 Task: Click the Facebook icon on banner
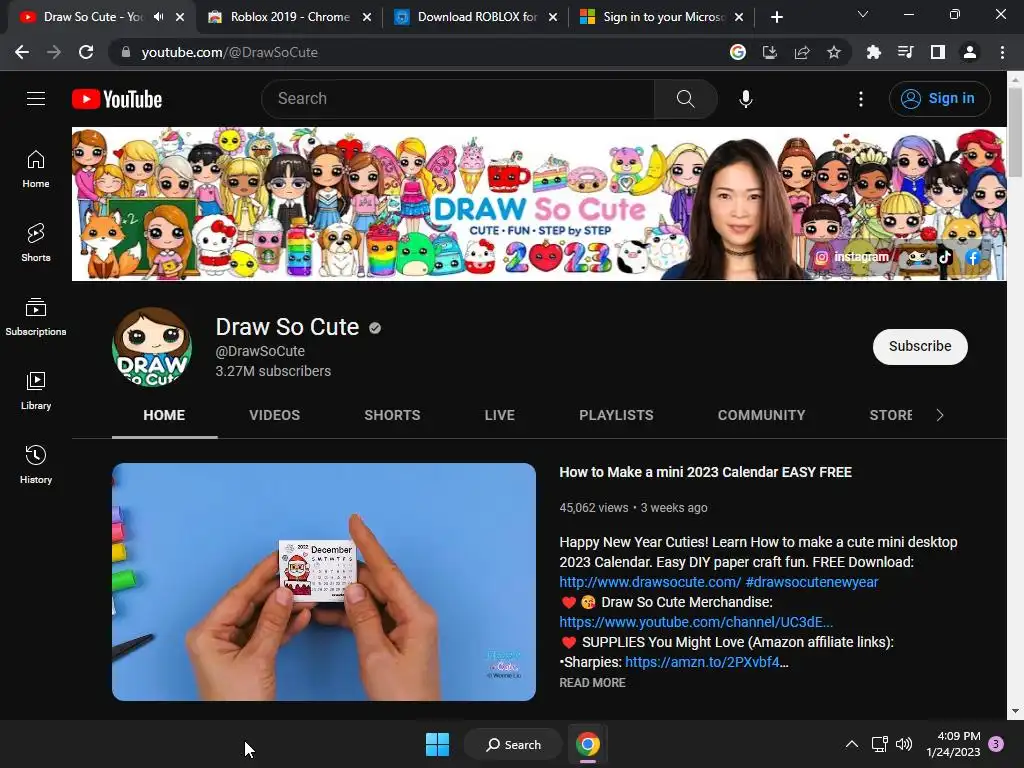(x=973, y=257)
